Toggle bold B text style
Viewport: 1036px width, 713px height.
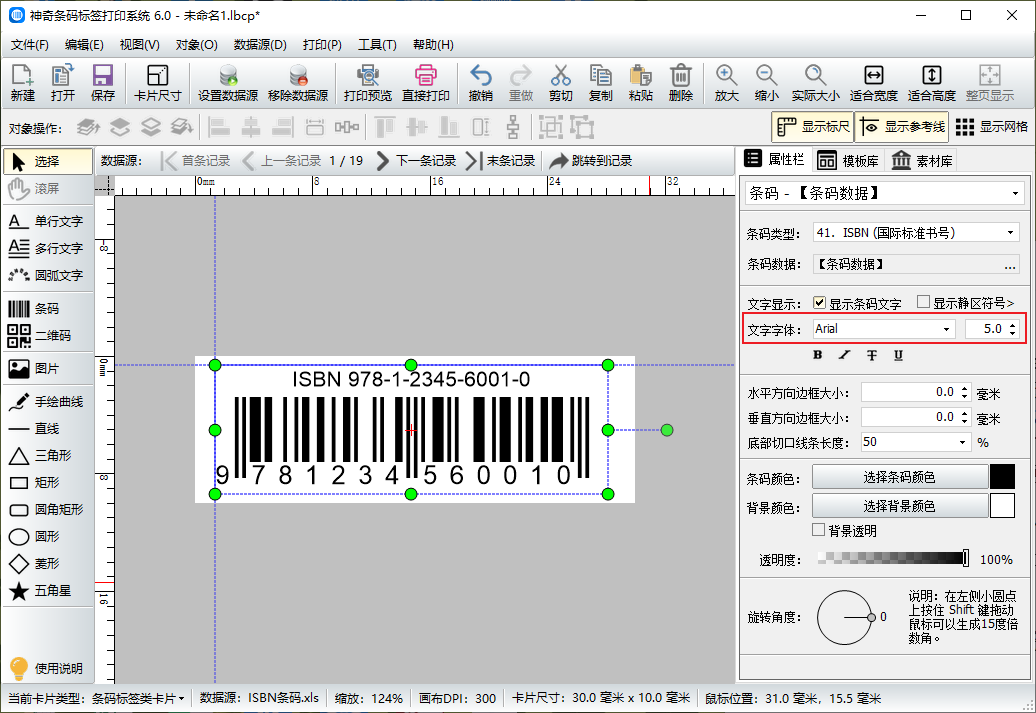coord(818,355)
